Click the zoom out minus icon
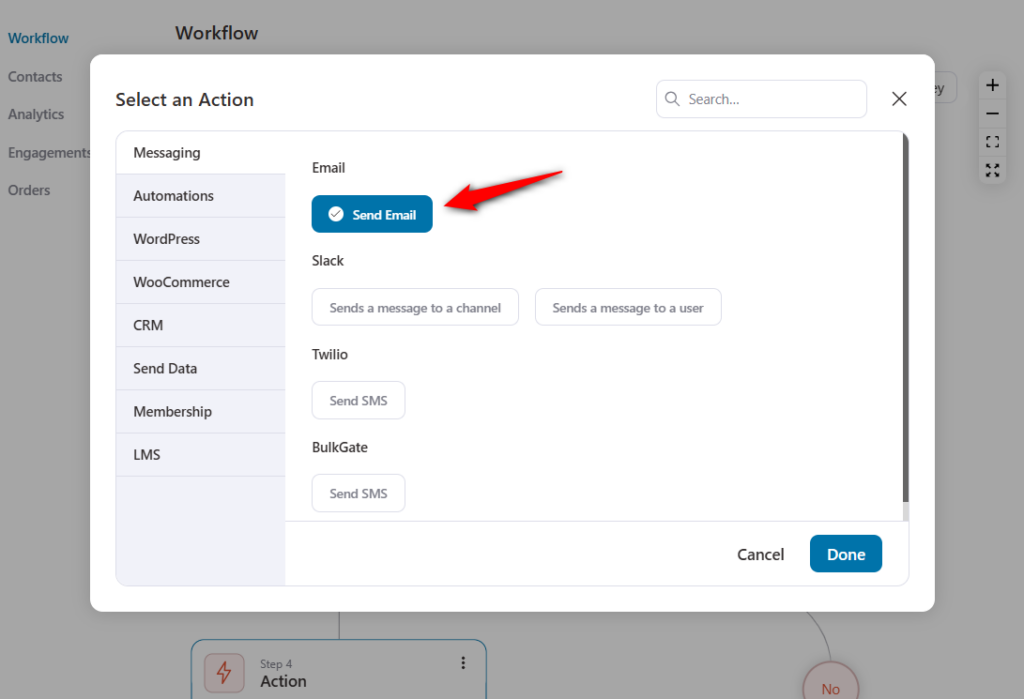This screenshot has height=699, width=1024. pyautogui.click(x=992, y=114)
